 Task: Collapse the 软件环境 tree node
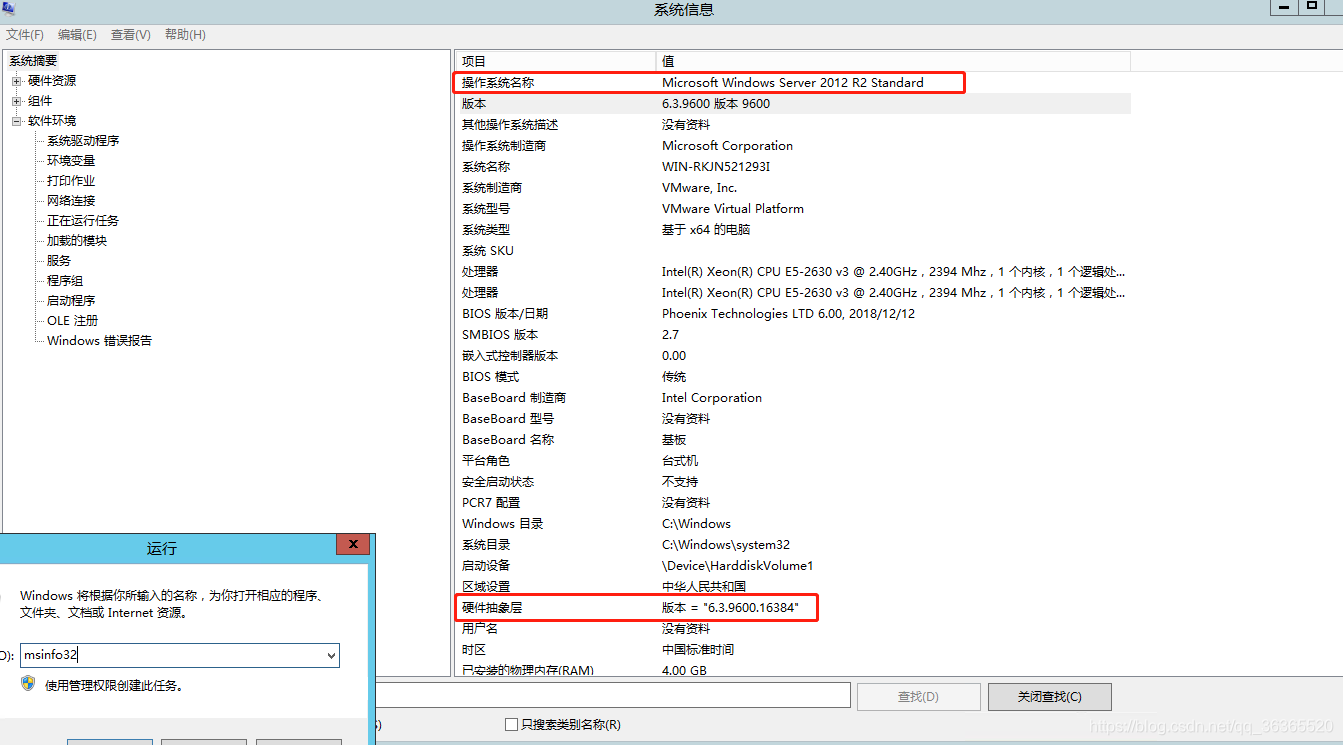click(16, 121)
